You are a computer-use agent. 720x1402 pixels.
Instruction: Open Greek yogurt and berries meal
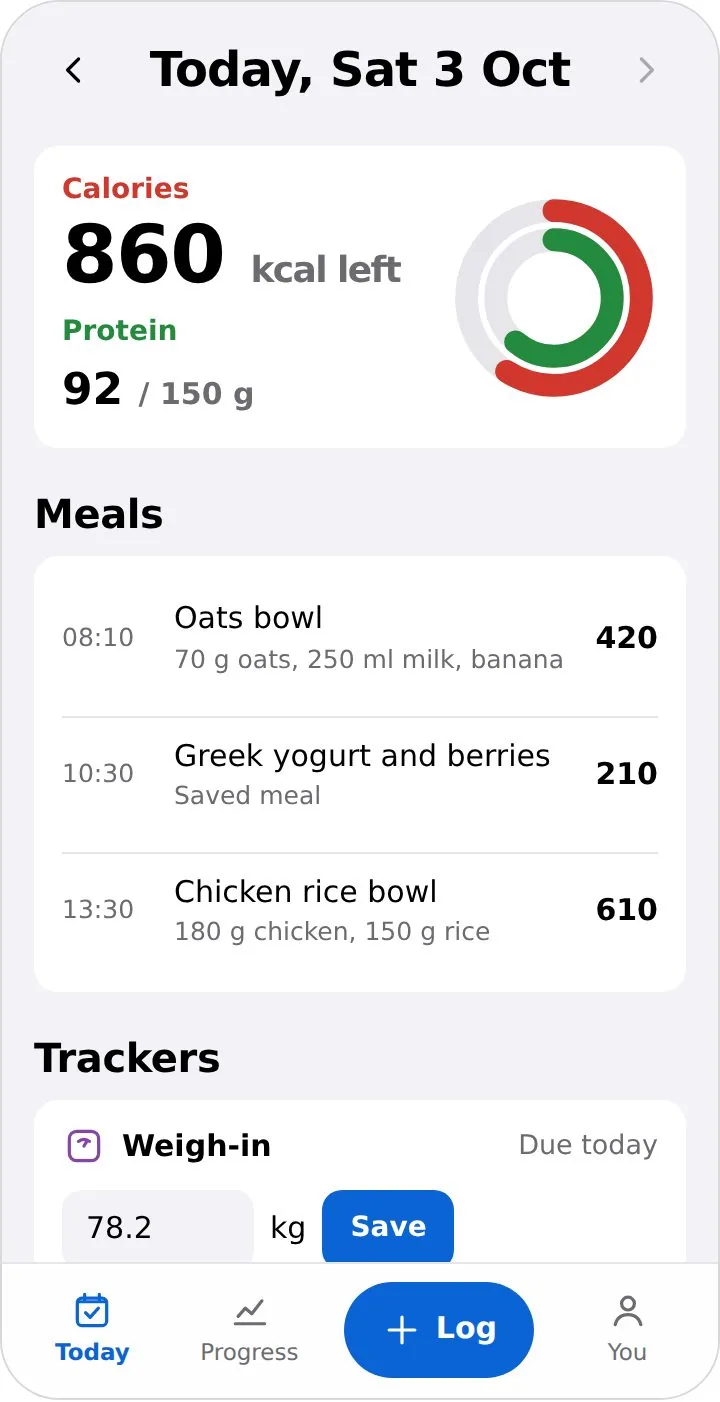coord(360,773)
